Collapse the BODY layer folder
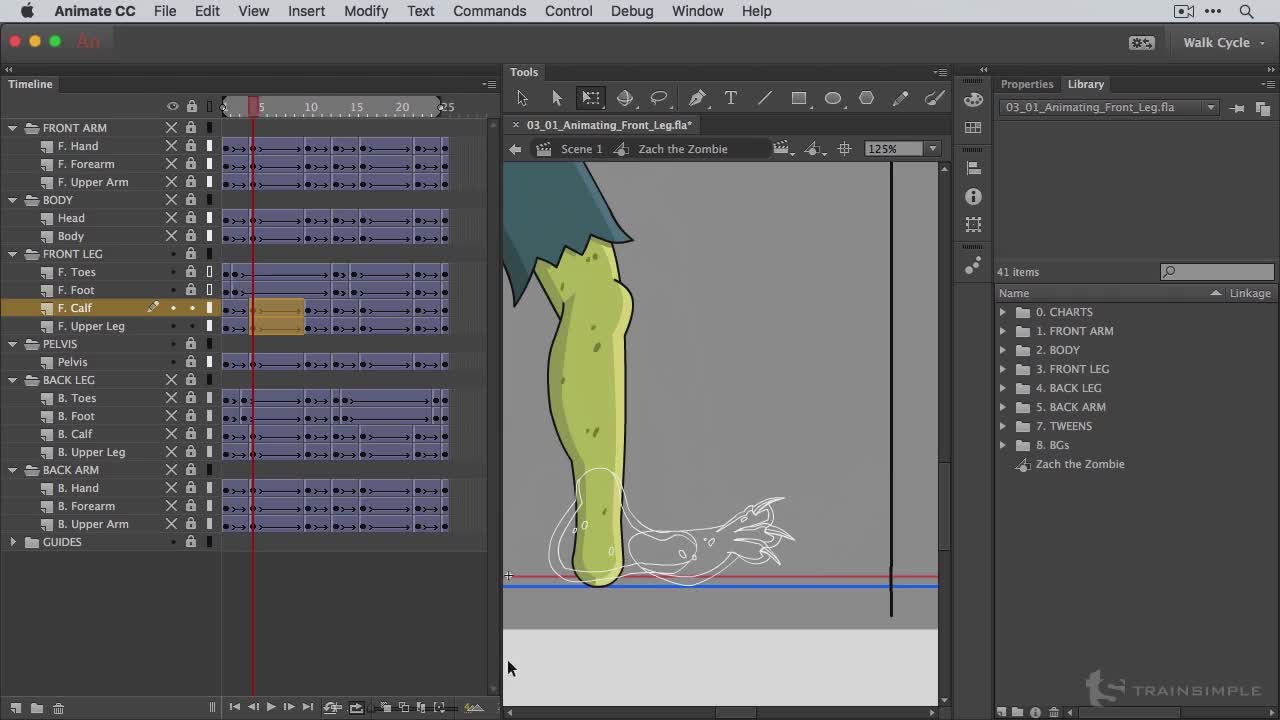Screen dimensions: 1280x720 tap(13, 200)
